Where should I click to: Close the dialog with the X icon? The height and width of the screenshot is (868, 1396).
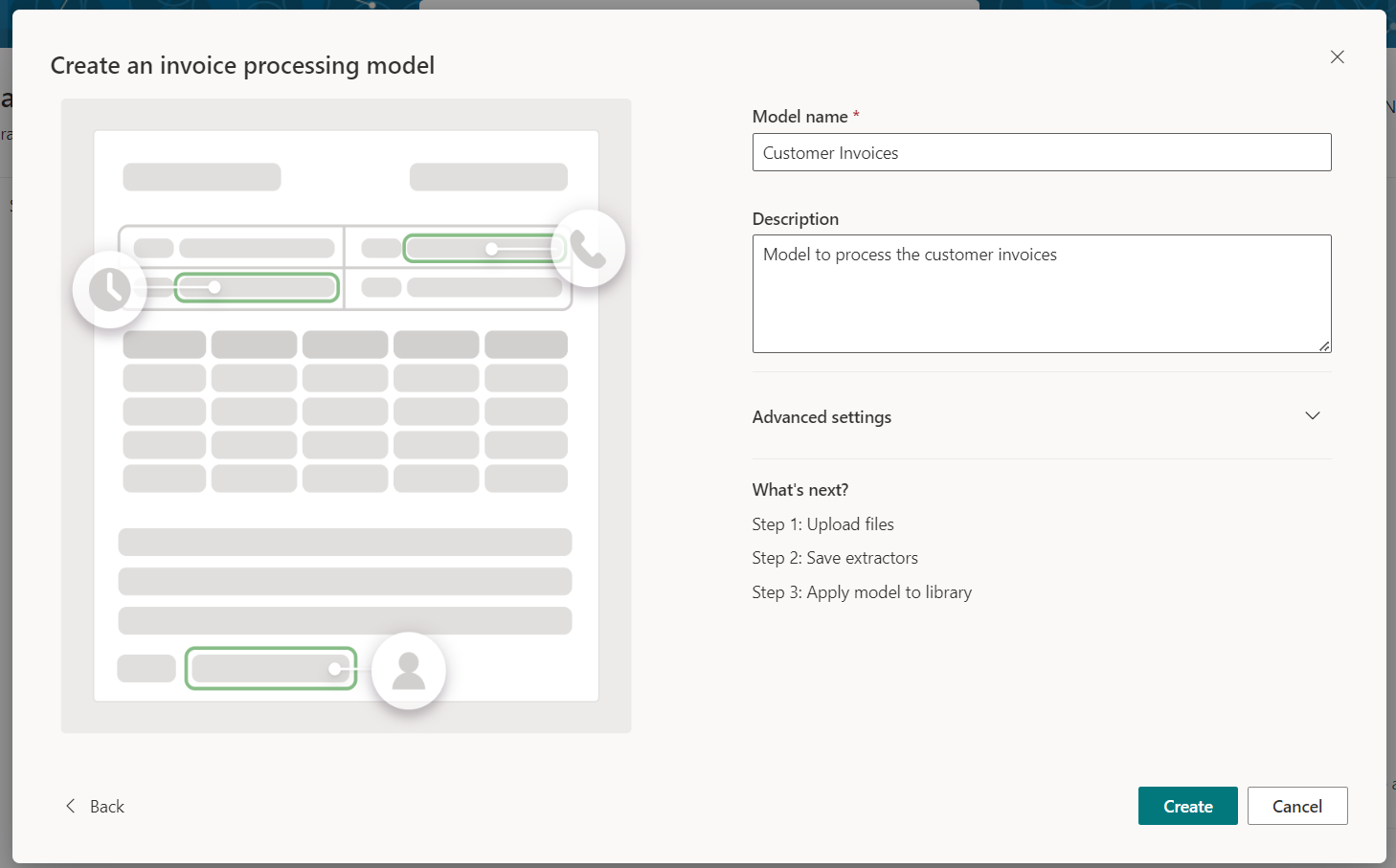(1337, 57)
